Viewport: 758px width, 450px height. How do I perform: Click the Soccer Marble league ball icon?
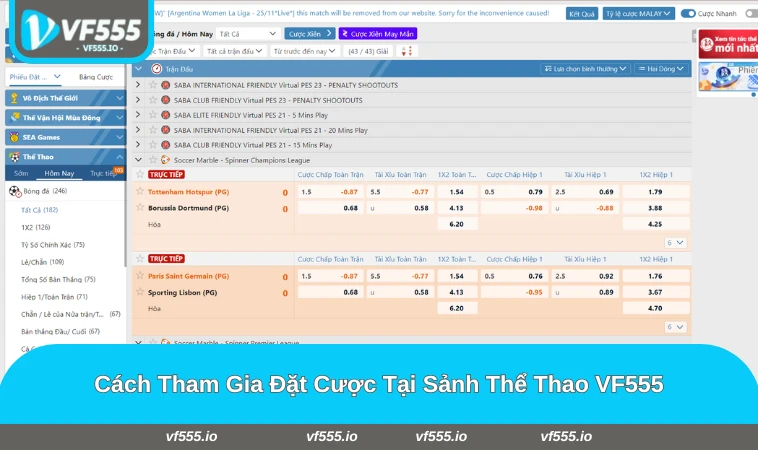[165, 160]
